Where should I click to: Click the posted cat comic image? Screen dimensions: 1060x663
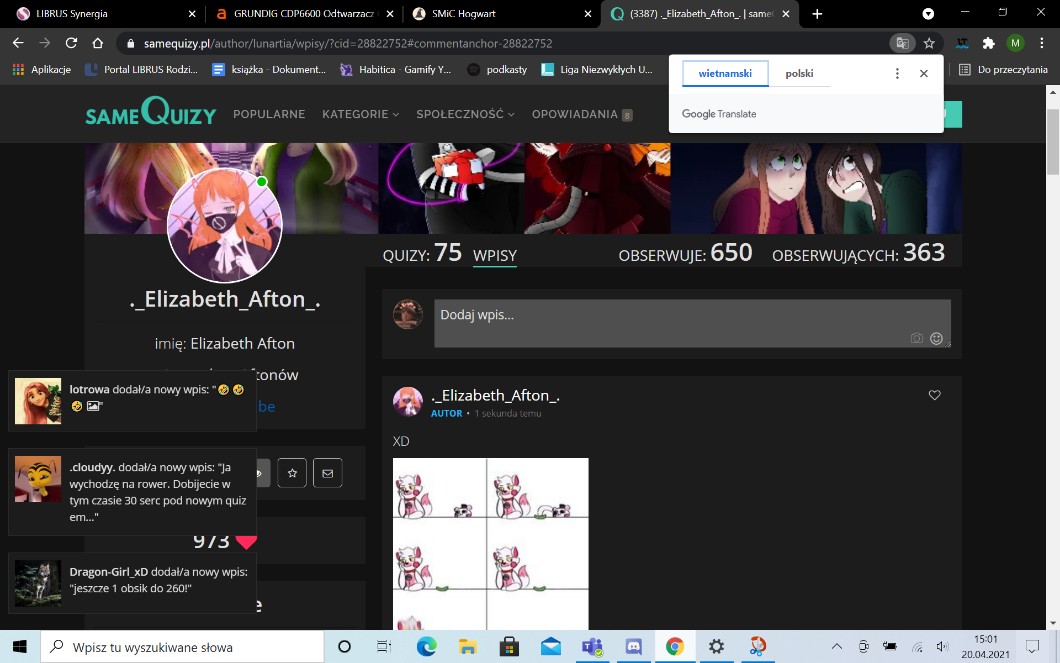pyautogui.click(x=490, y=543)
